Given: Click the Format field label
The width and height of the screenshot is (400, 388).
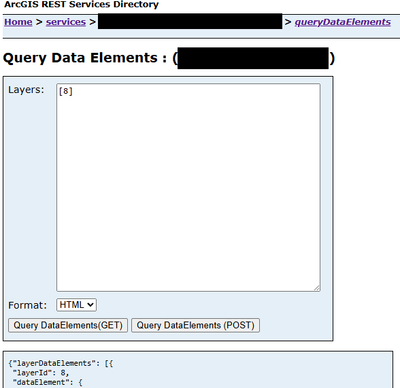Looking at the screenshot, I should click(28, 305).
